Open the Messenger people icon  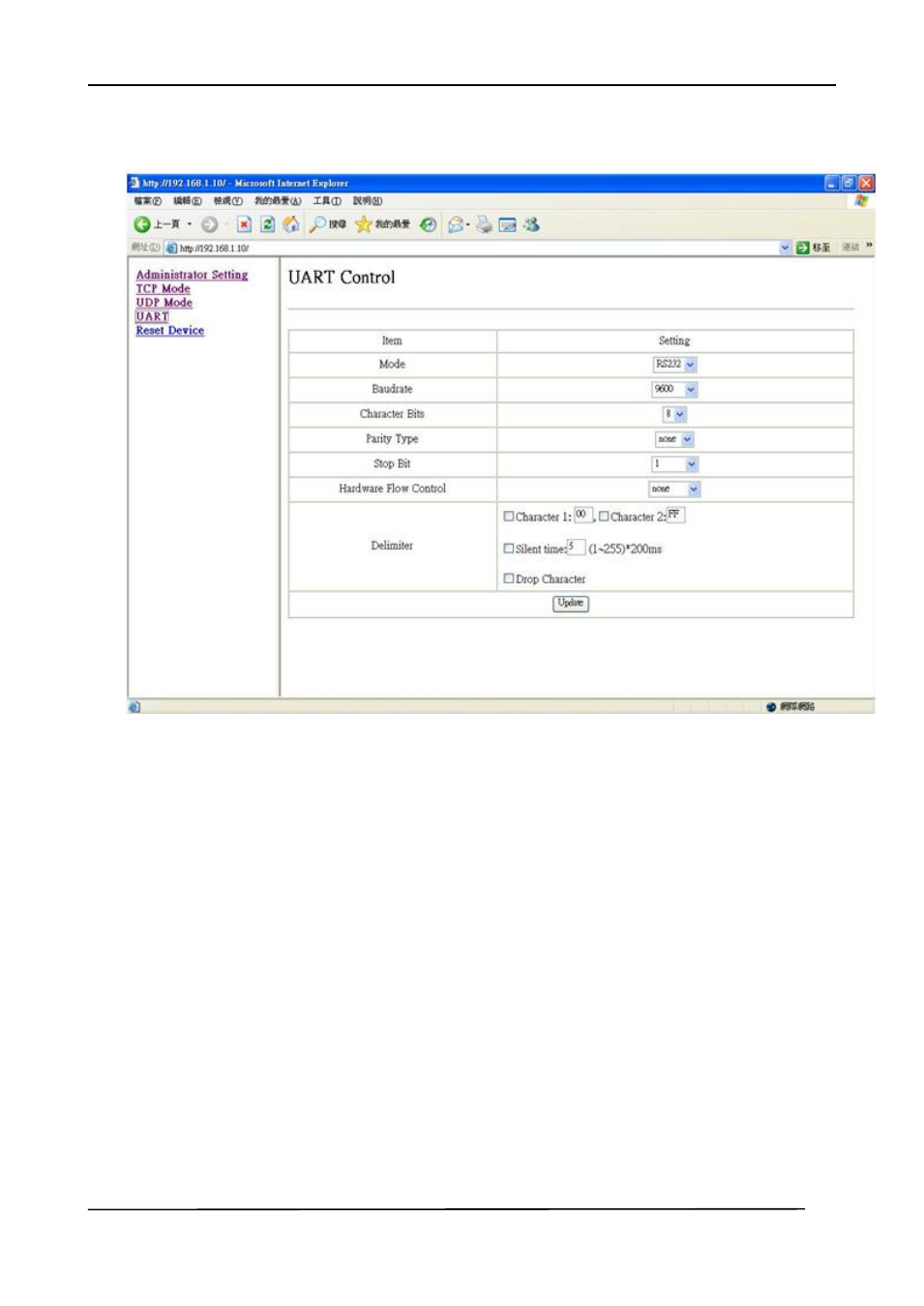click(x=531, y=224)
